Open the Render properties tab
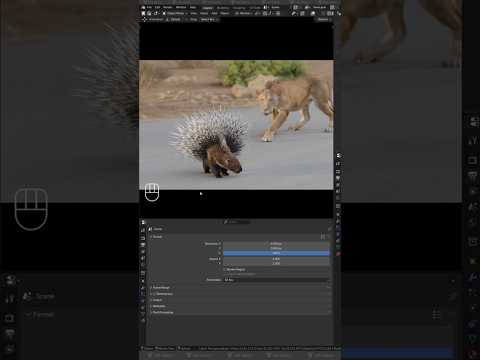Image resolution: width=480 pixels, height=360 pixels. tap(143, 238)
